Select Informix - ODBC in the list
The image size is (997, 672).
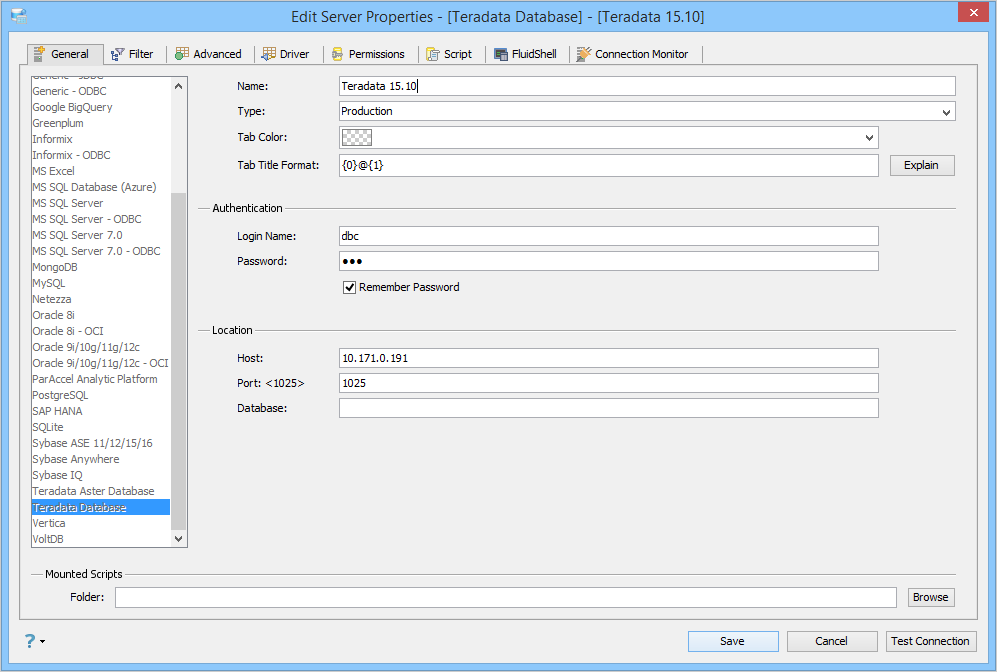(x=101, y=155)
